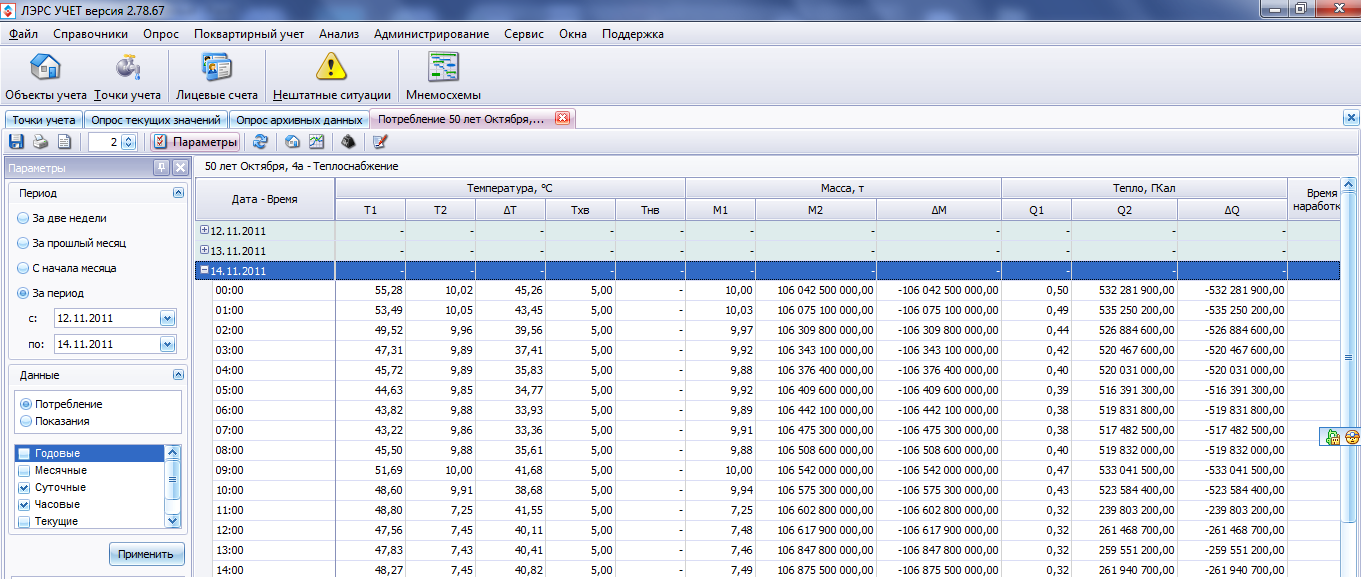The image size is (1361, 587).
Task: Expand the 13.11.2011 row
Action: [204, 250]
